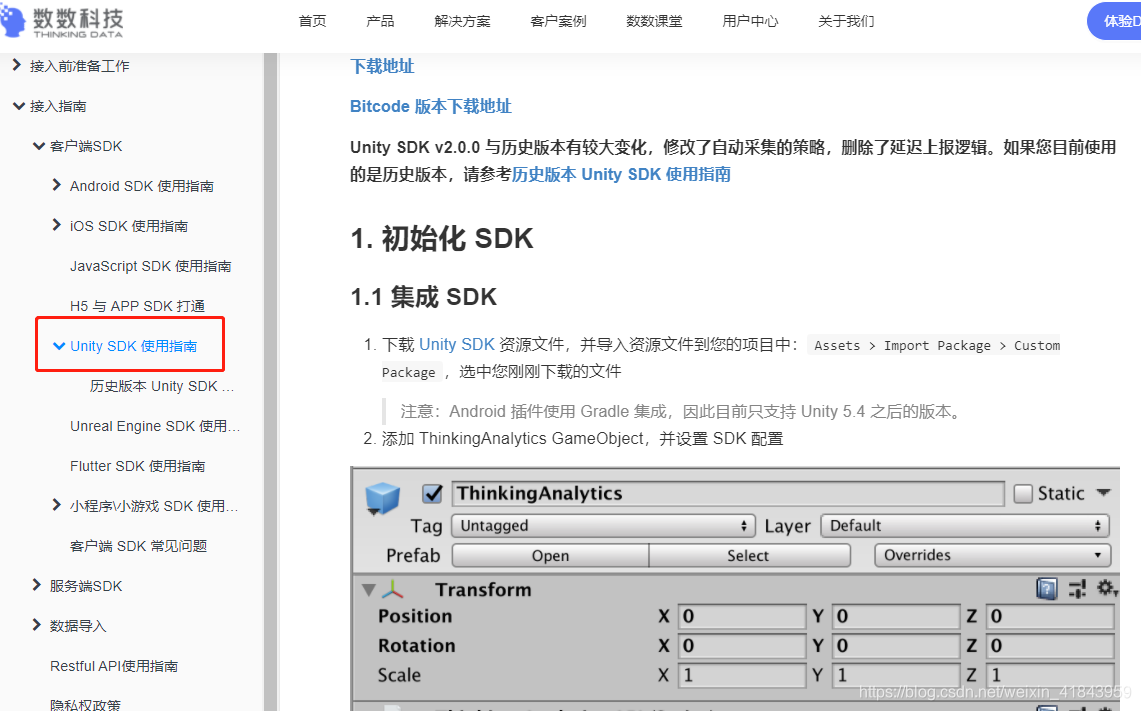
Task: Click the Scale Z value field
Action: click(1050, 675)
